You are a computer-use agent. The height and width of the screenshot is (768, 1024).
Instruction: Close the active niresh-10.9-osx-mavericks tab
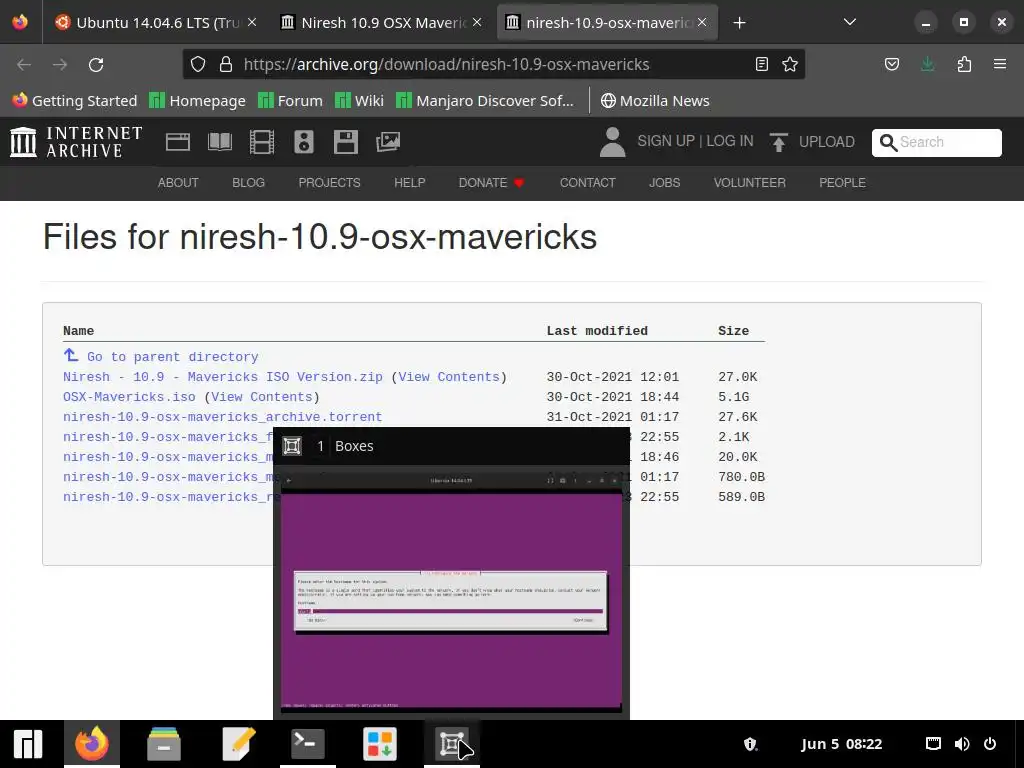point(702,22)
